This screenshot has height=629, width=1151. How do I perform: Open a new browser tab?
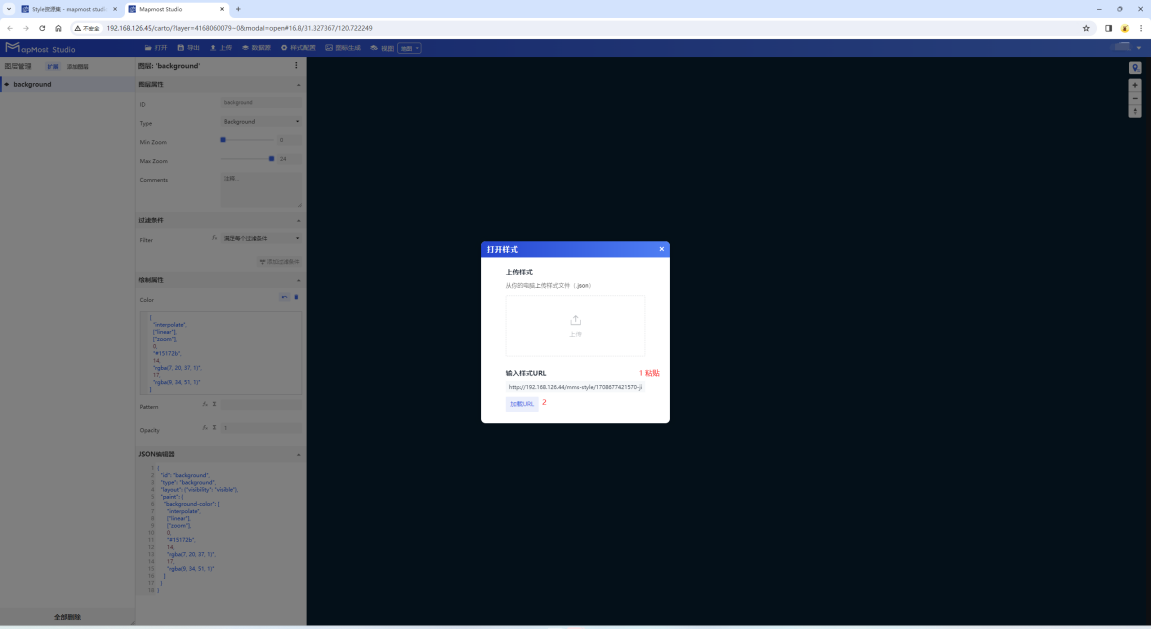[x=238, y=10]
